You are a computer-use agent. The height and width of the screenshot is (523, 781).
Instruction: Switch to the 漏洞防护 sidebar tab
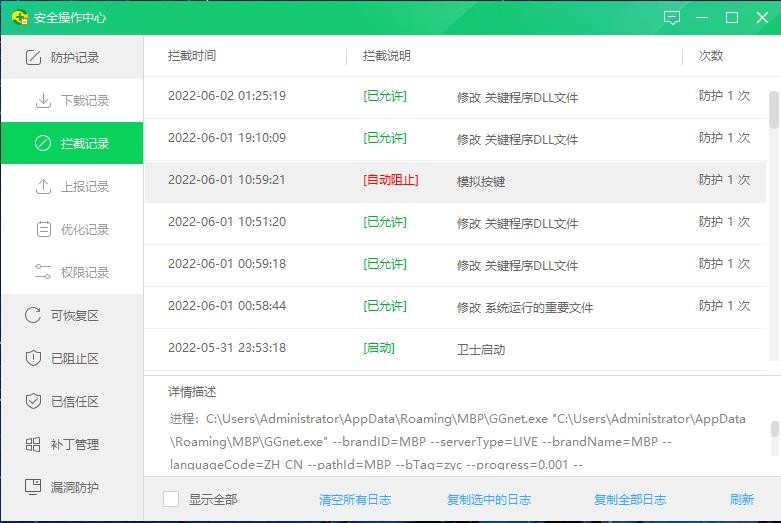72,488
